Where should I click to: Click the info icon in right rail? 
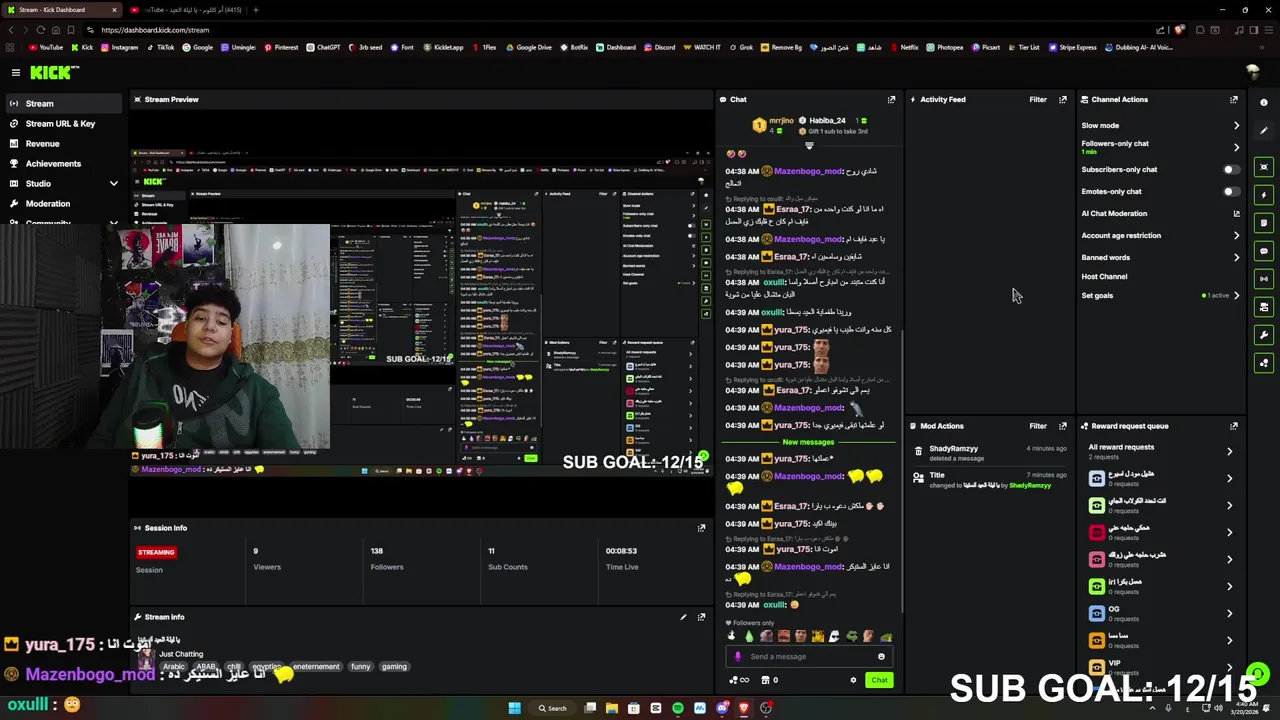pyautogui.click(x=1264, y=103)
